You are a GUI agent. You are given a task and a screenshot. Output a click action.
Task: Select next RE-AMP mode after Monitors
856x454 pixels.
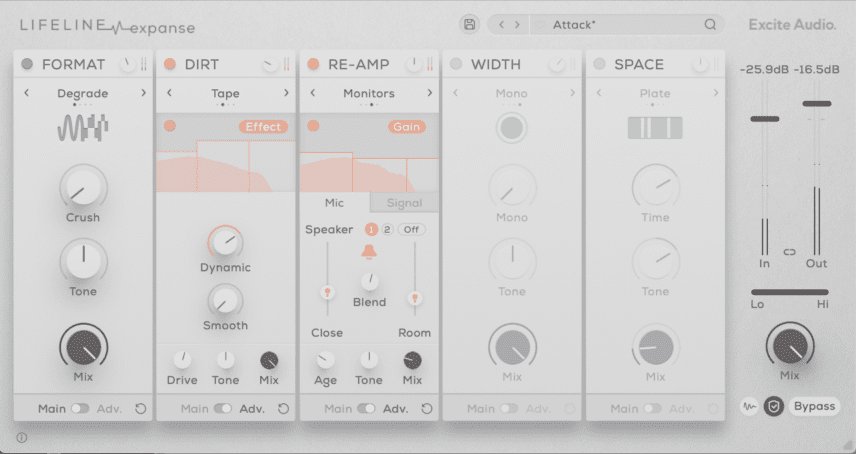pos(430,93)
